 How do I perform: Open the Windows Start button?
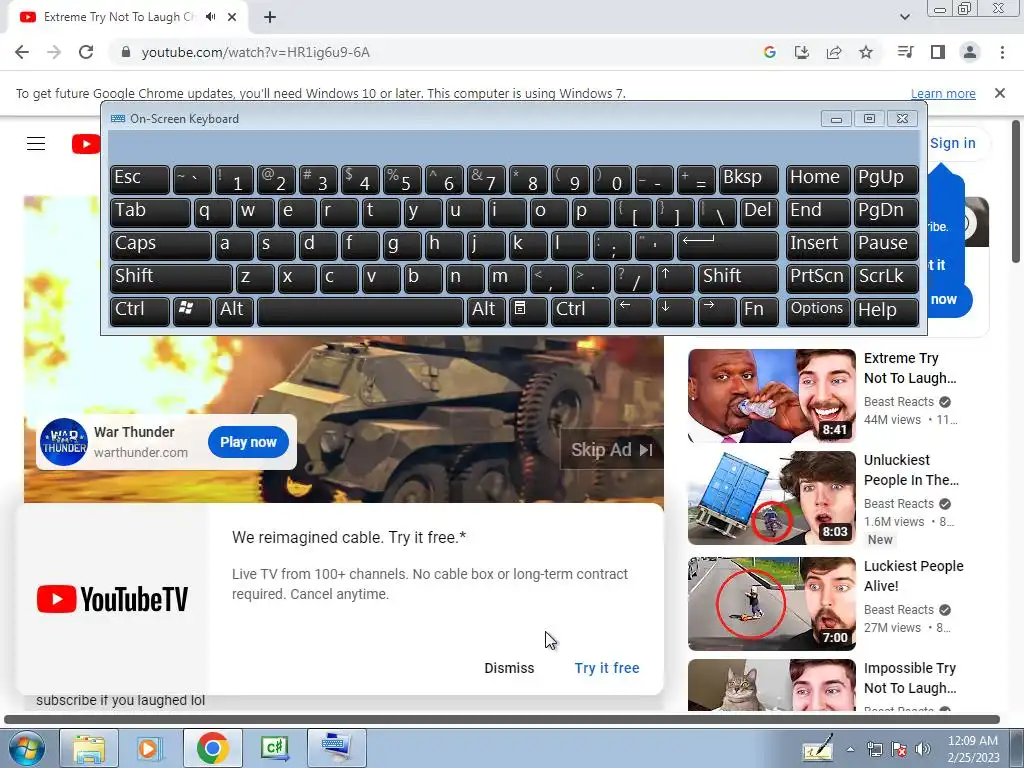tap(26, 748)
